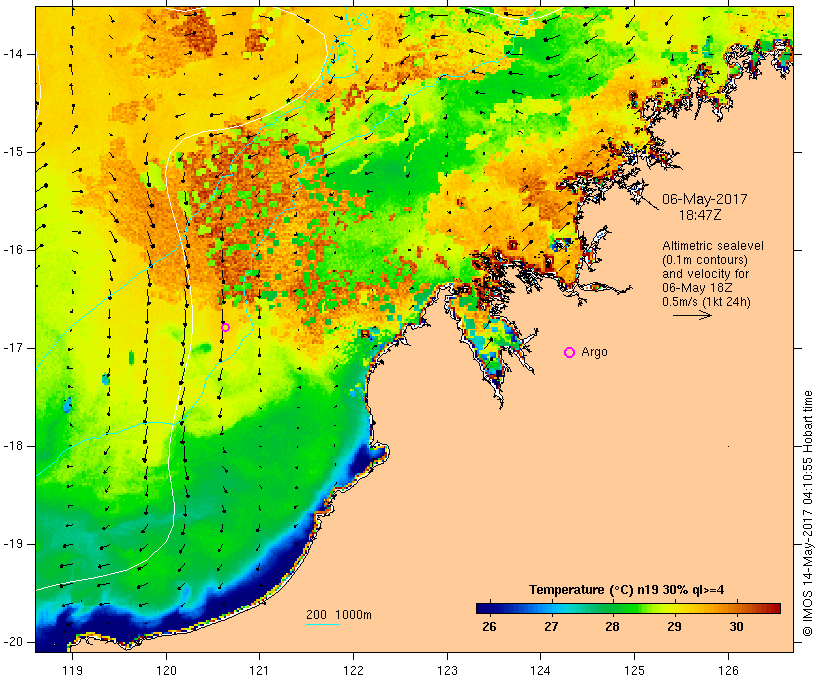Click the longitude label 119
Image resolution: width=820 pixels, height=680 pixels.
(72, 670)
